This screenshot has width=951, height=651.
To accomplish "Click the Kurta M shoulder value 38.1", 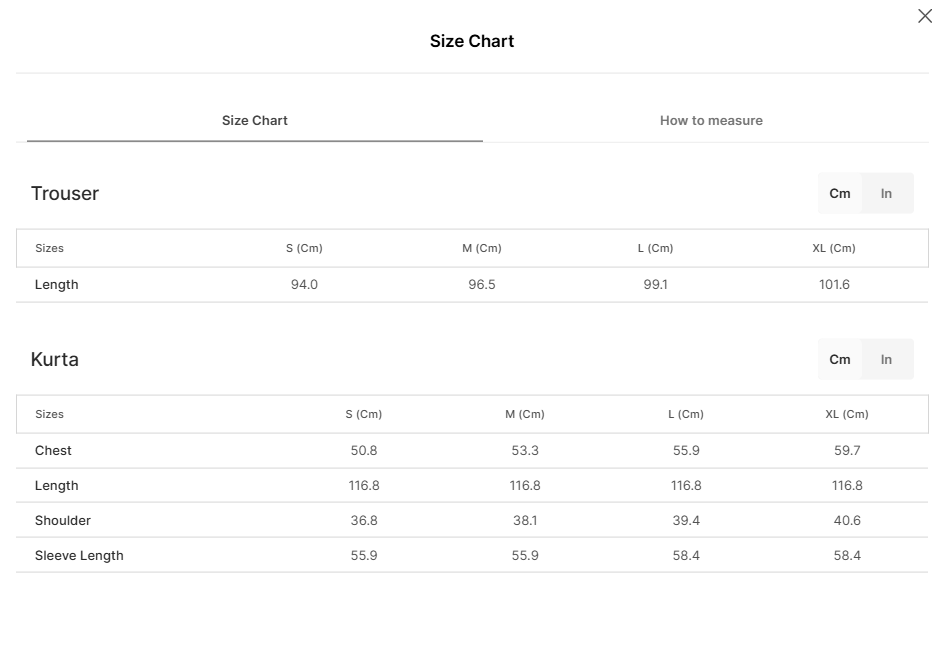I will pyautogui.click(x=525, y=520).
